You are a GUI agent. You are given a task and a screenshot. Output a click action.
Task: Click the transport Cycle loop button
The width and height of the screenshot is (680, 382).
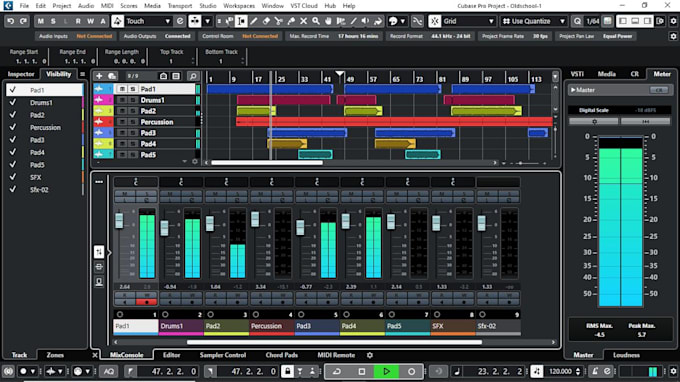[337, 371]
